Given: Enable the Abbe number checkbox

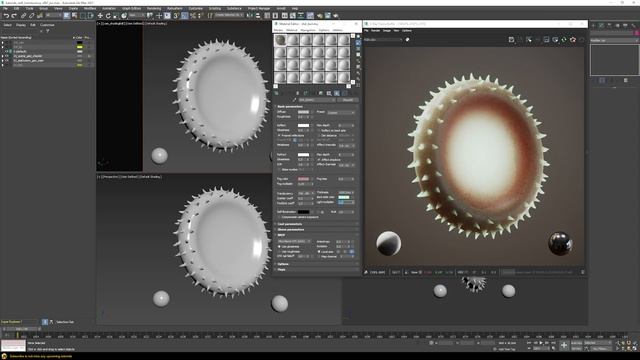Looking at the screenshot, I should pyautogui.click(x=279, y=169).
